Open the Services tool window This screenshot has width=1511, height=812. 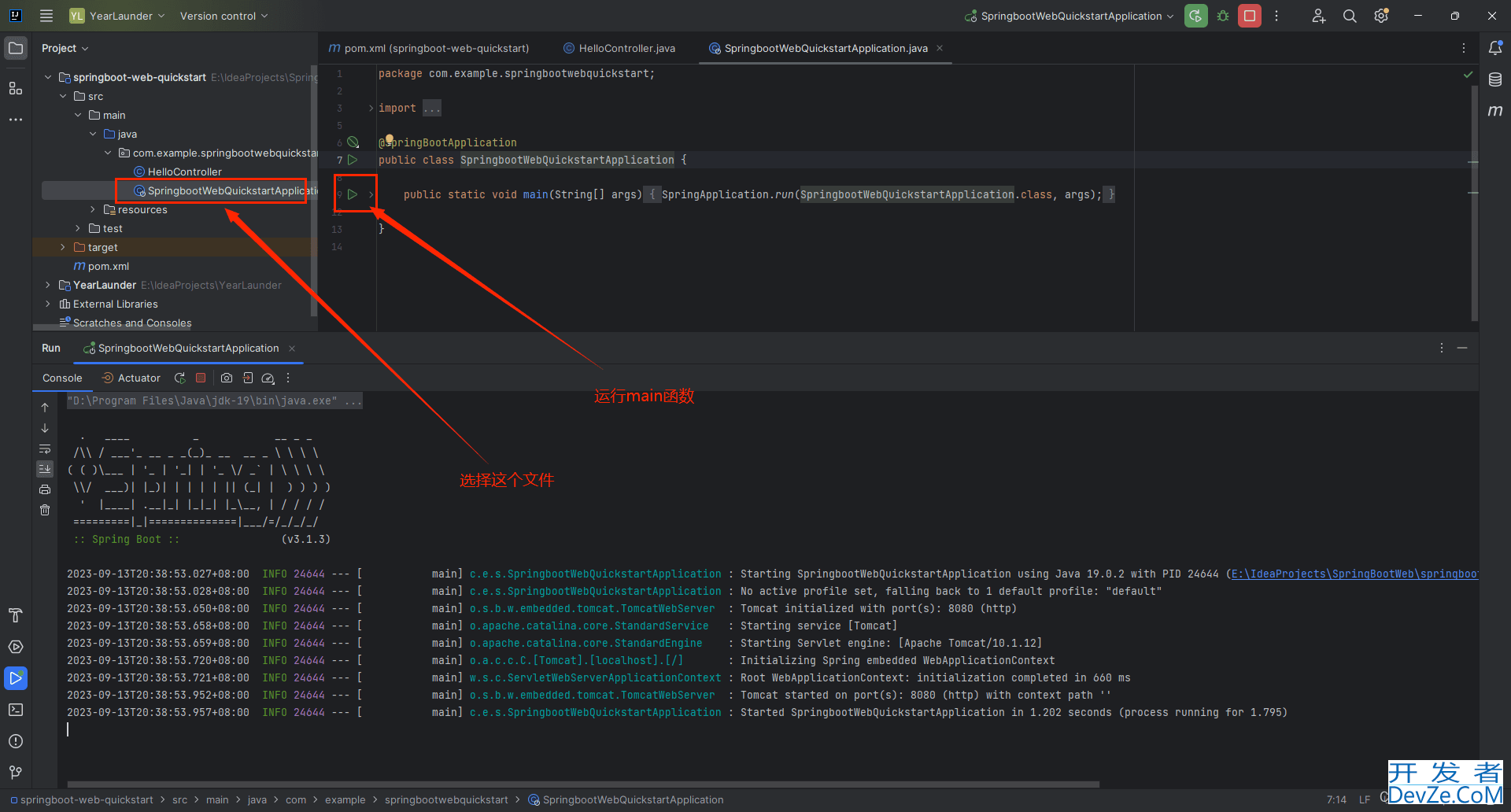16,647
